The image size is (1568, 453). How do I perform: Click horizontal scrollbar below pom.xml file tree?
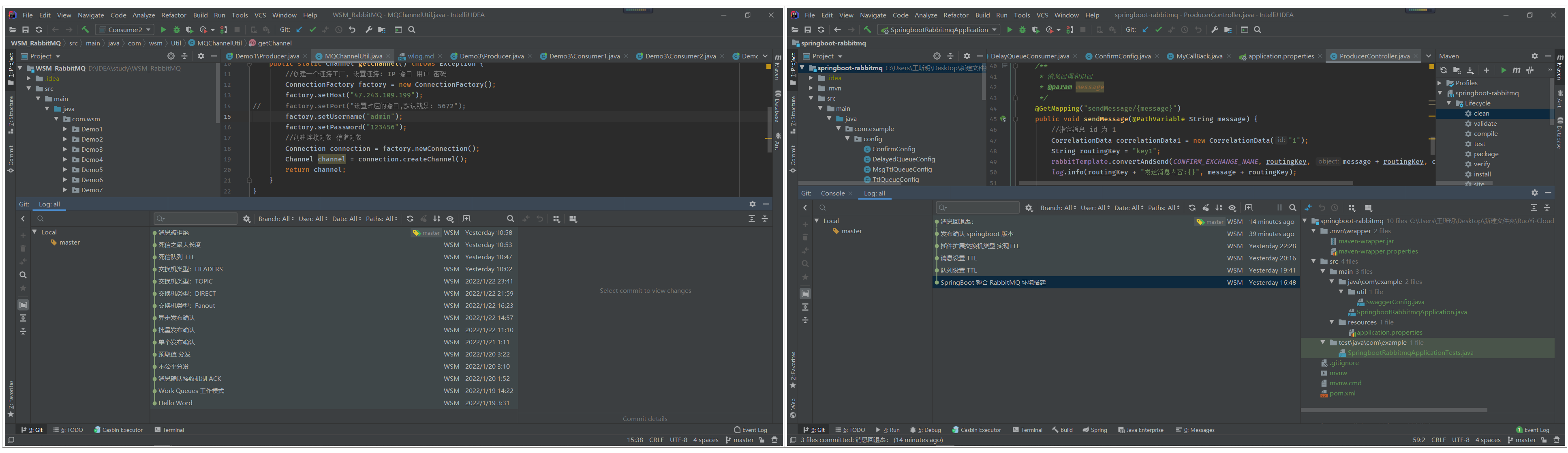[1394, 410]
